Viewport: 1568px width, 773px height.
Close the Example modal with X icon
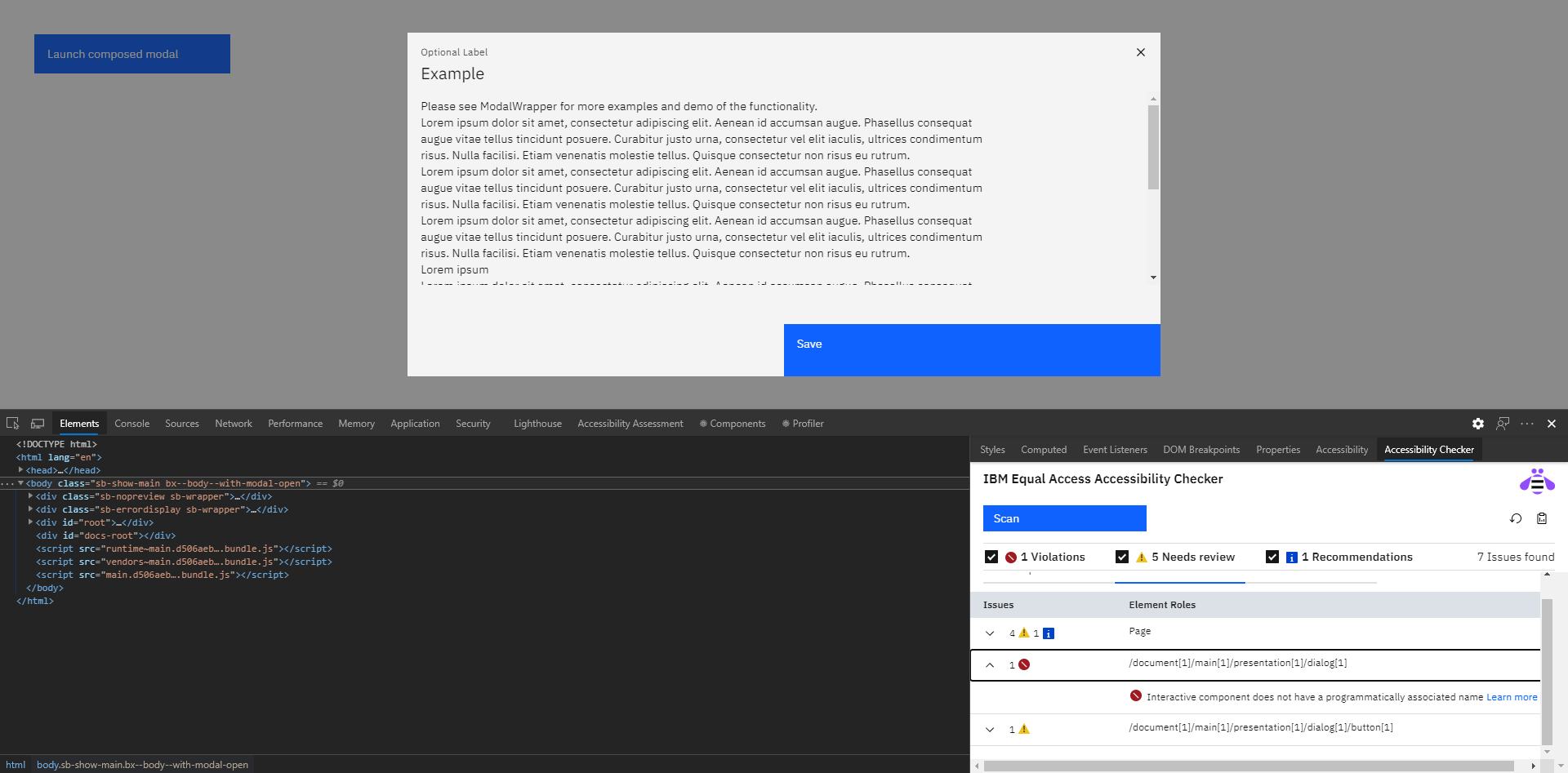click(1141, 52)
